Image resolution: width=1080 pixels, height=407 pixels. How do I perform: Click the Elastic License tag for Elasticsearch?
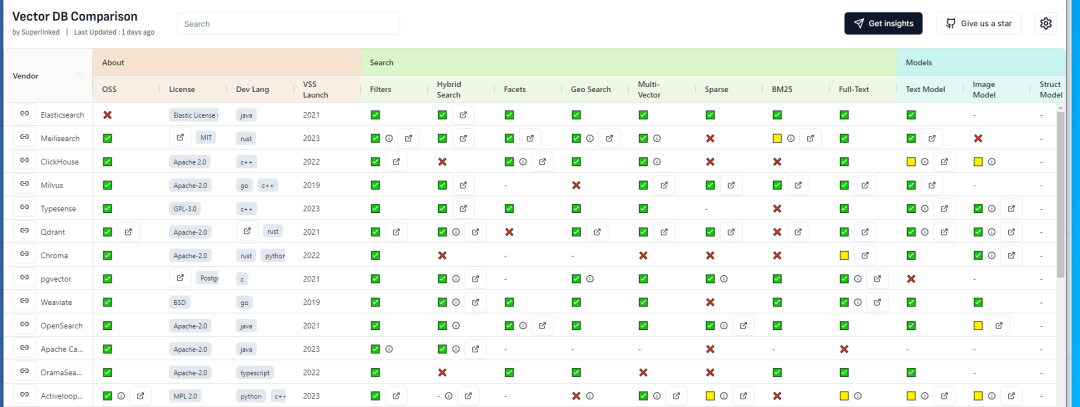coord(194,115)
